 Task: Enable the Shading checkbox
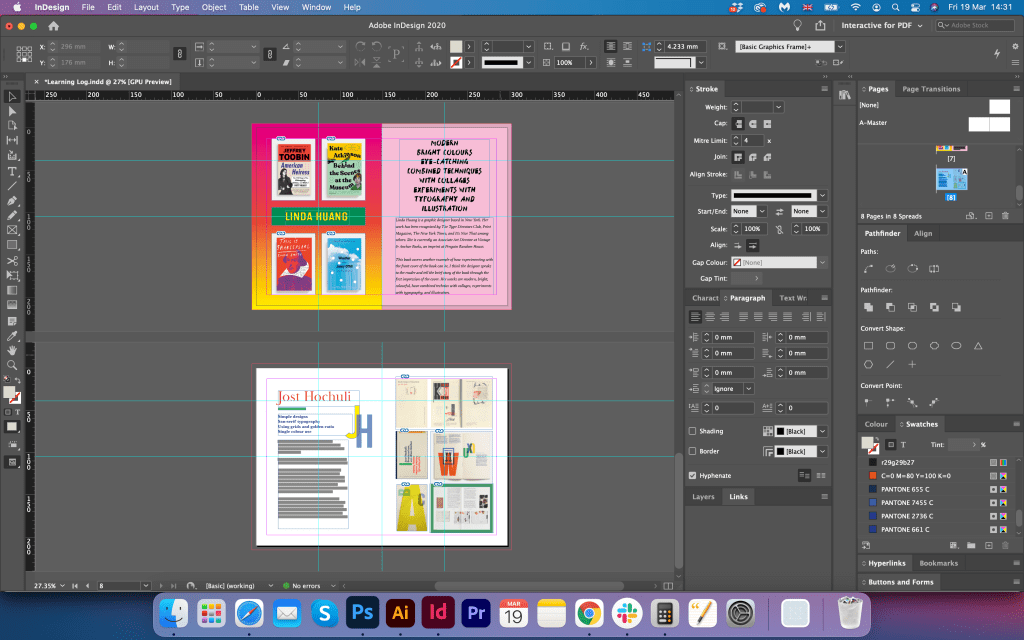coord(693,431)
